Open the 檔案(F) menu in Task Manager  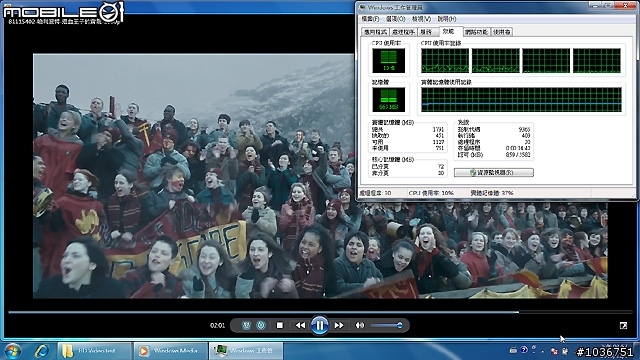(x=370, y=19)
